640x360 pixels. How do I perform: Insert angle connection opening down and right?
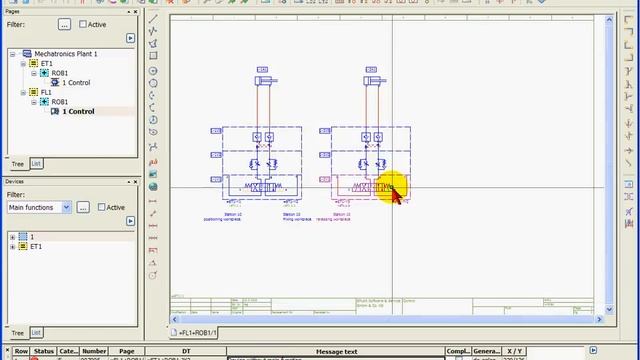[628, 20]
